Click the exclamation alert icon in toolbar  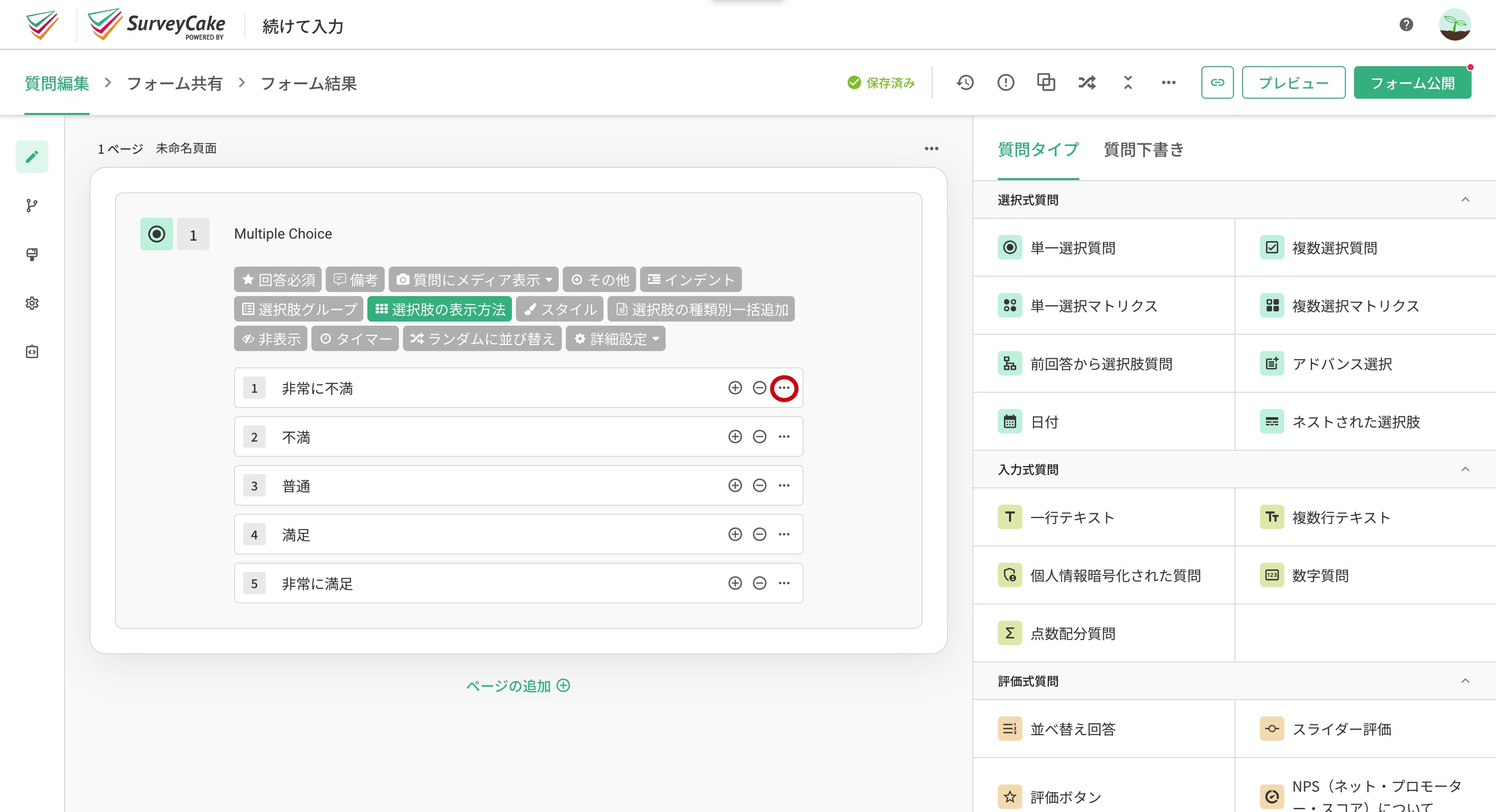[1006, 82]
